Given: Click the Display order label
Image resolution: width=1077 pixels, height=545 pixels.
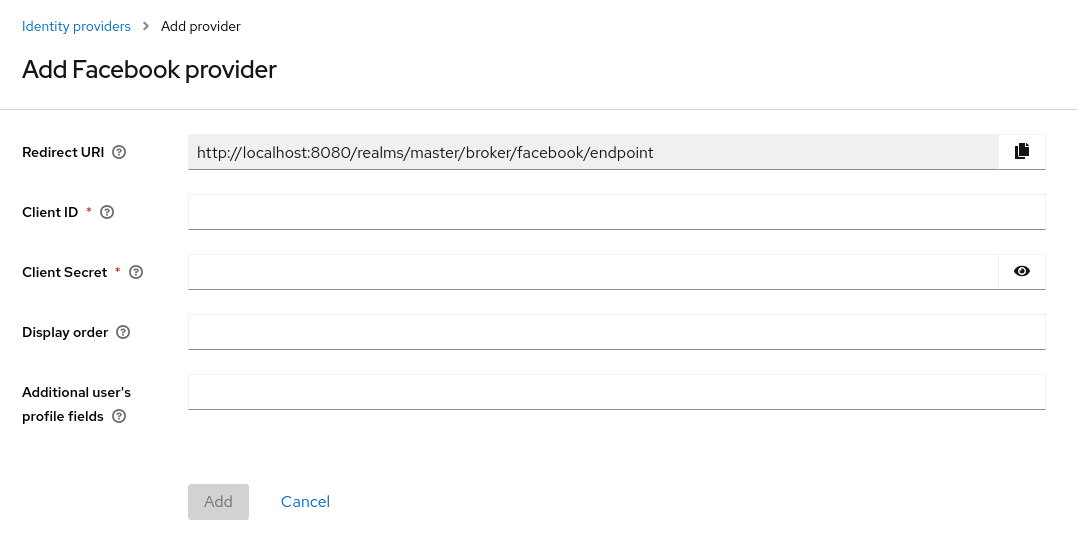Looking at the screenshot, I should pos(65,332).
